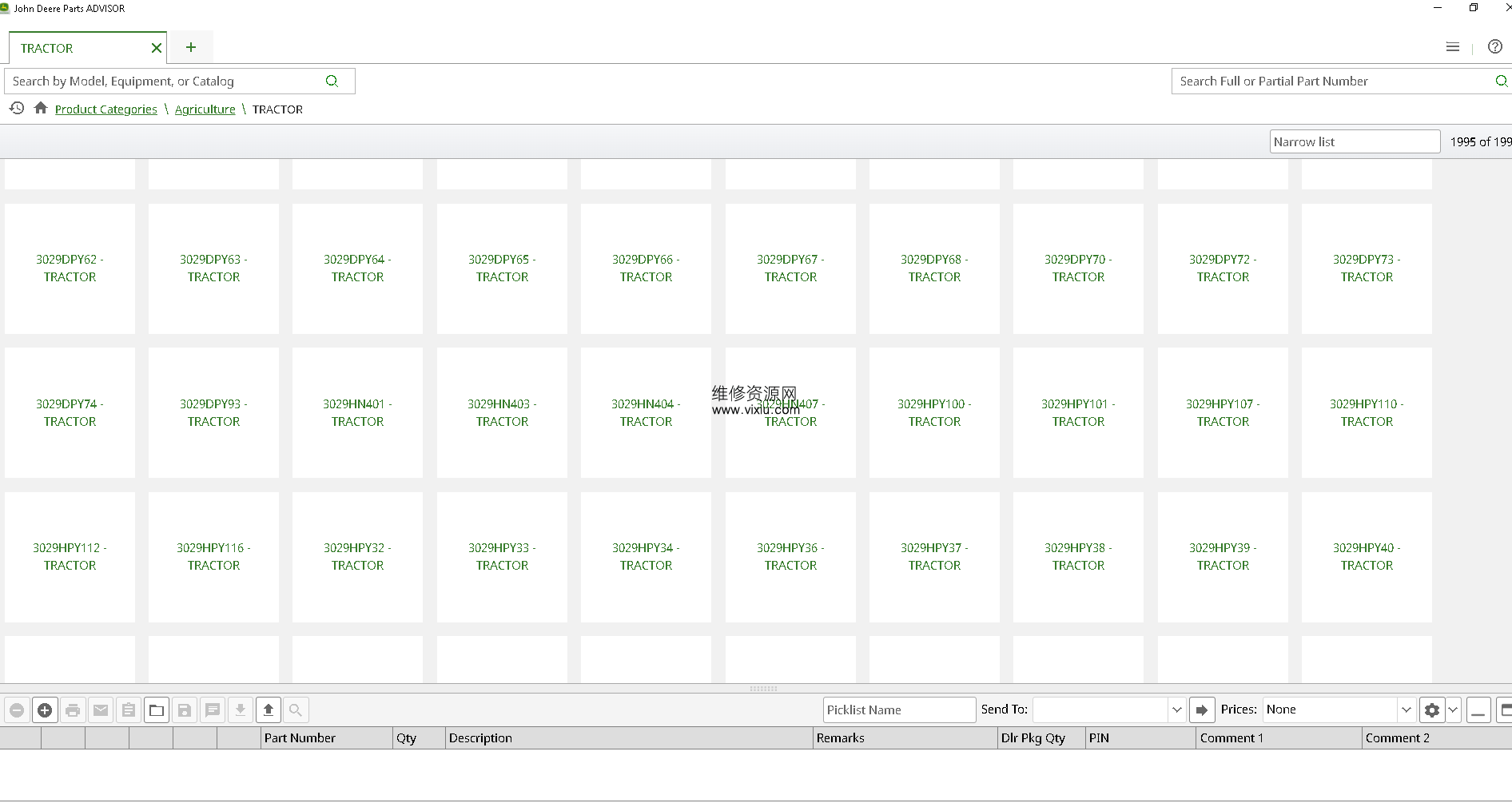Click the Send To arrow button
The height and width of the screenshot is (803, 1512).
coord(1202,710)
